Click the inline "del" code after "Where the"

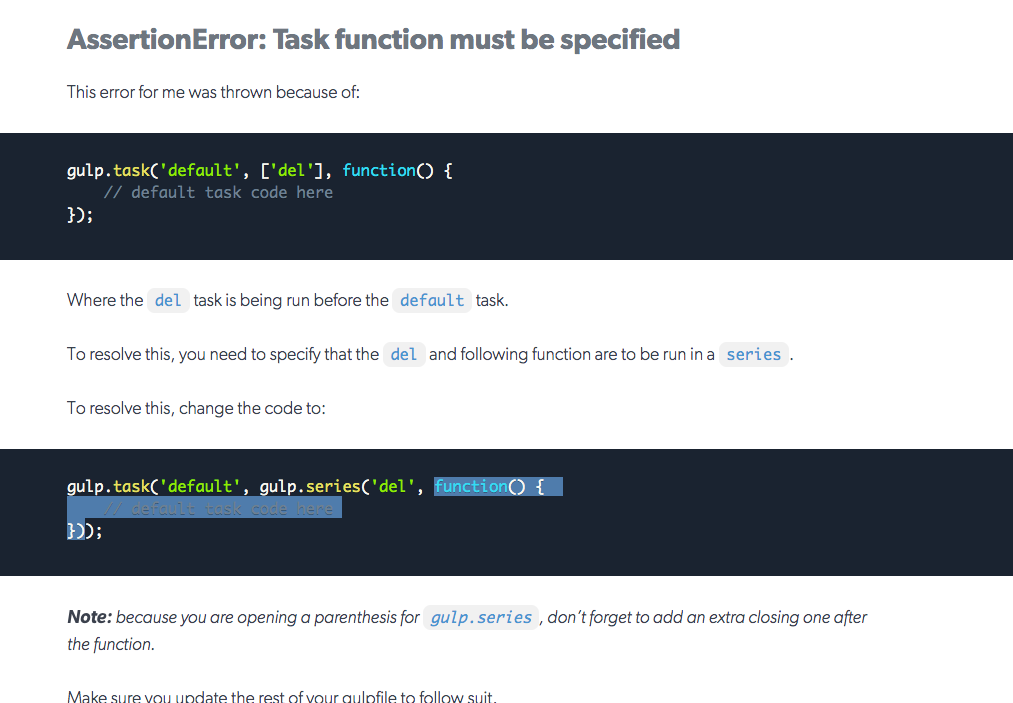click(x=168, y=300)
